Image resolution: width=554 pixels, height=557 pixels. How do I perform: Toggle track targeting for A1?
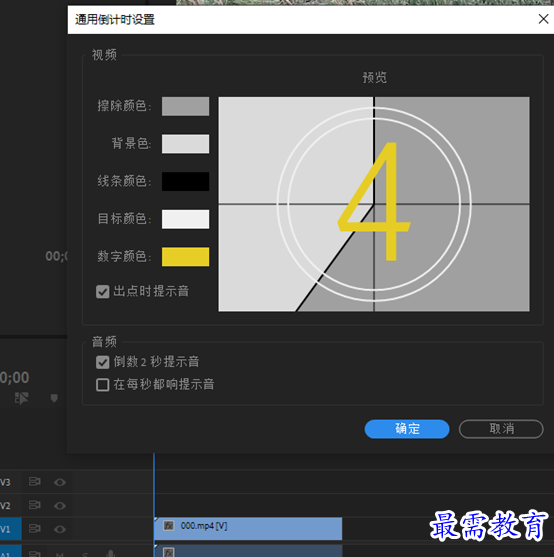coord(10,551)
